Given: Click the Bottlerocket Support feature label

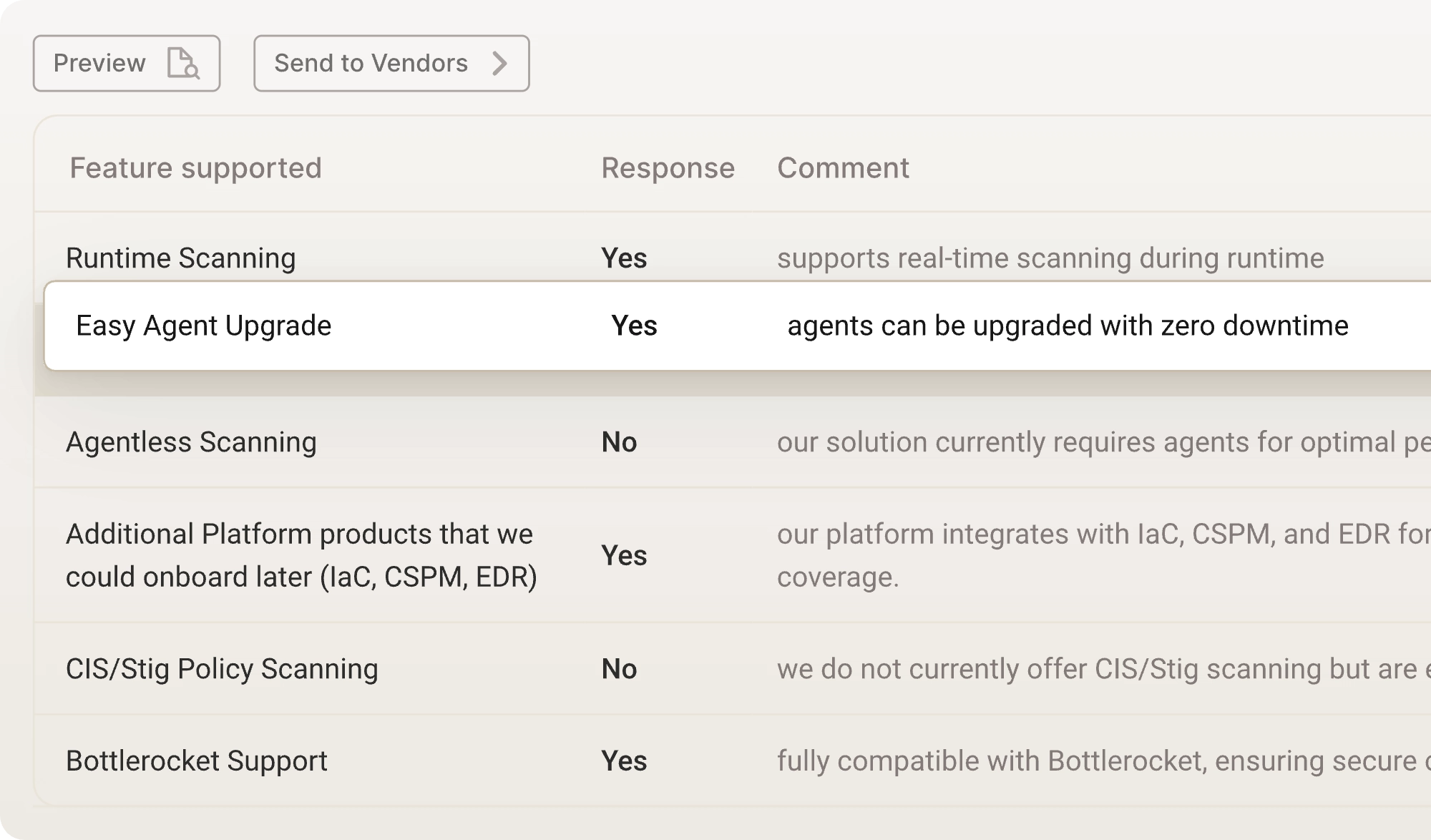Looking at the screenshot, I should point(196,761).
